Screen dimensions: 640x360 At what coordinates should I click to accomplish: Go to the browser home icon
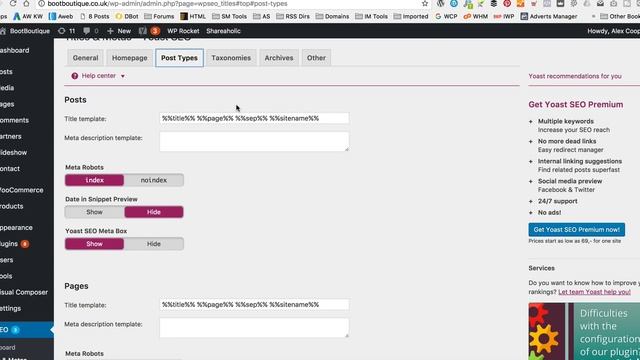coord(26,3)
